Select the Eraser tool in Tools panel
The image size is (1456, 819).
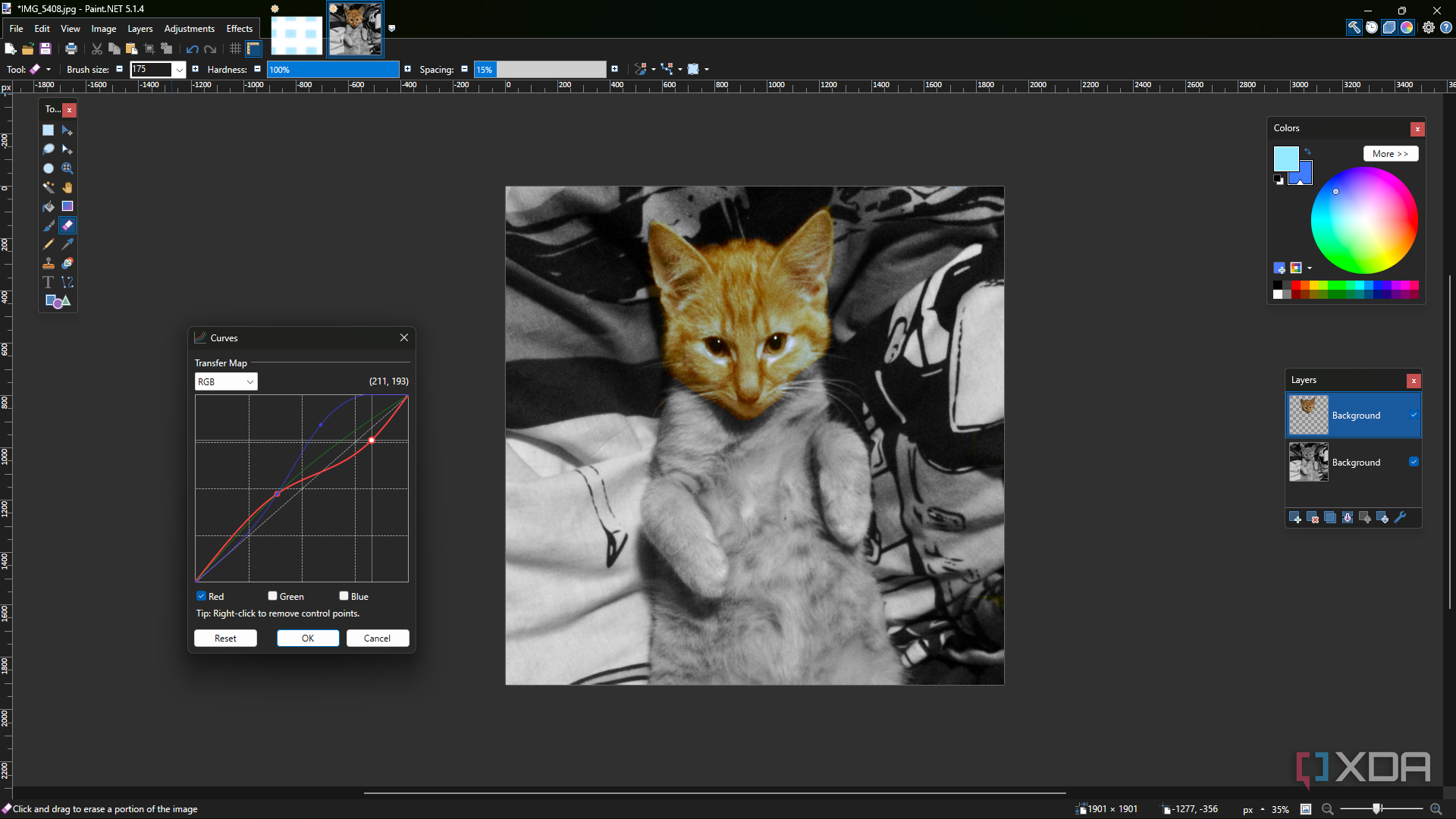coord(67,225)
